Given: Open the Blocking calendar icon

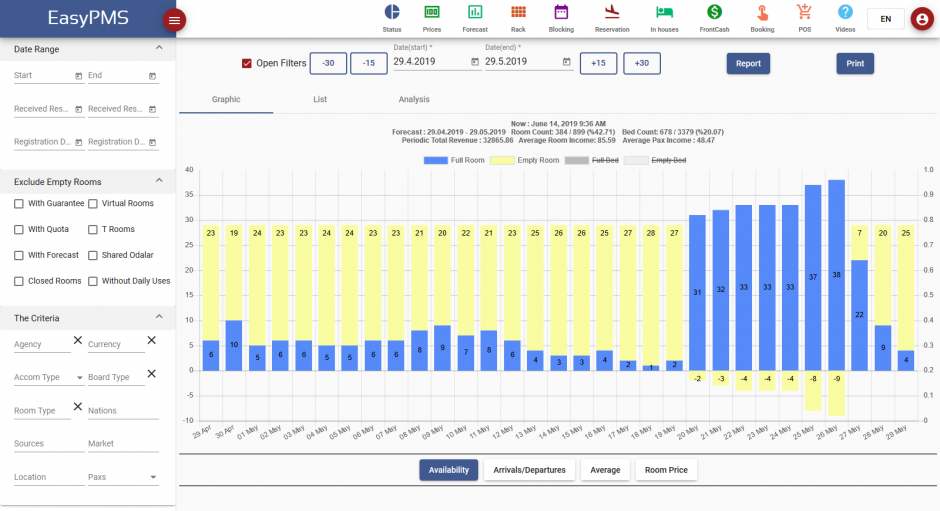Looking at the screenshot, I should pos(561,12).
